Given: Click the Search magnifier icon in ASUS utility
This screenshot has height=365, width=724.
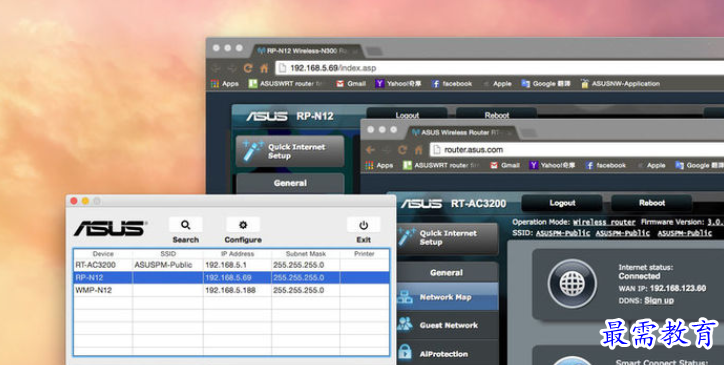Looking at the screenshot, I should coord(186,225).
